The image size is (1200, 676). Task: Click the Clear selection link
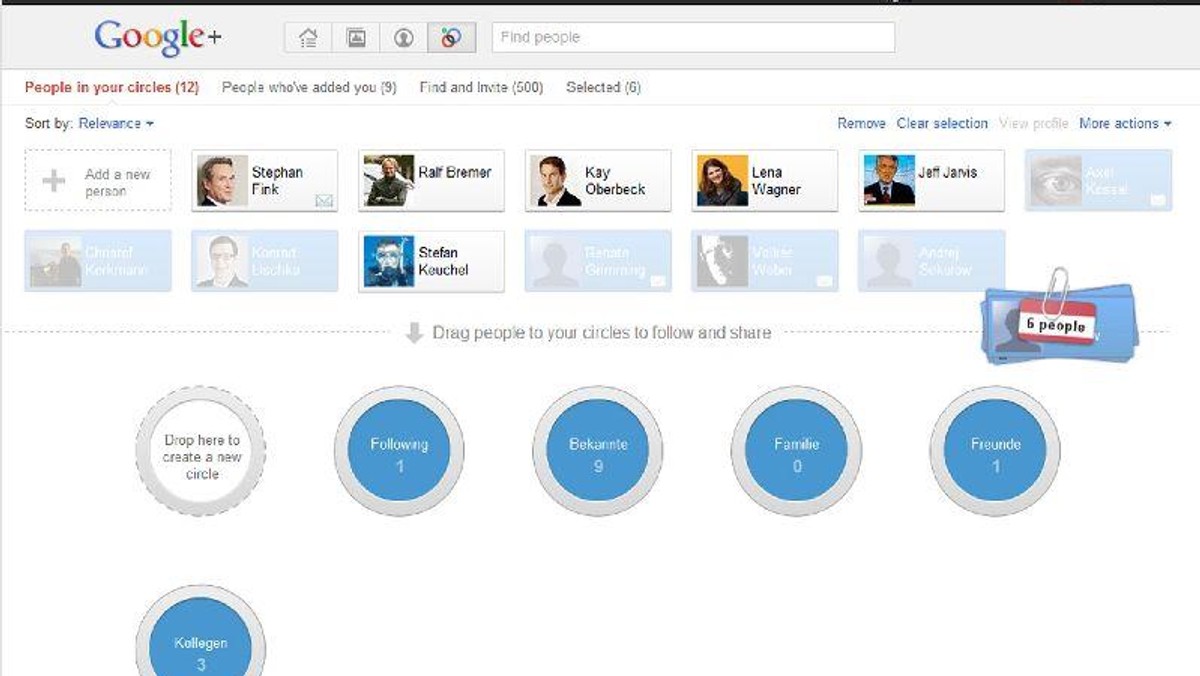coord(942,123)
